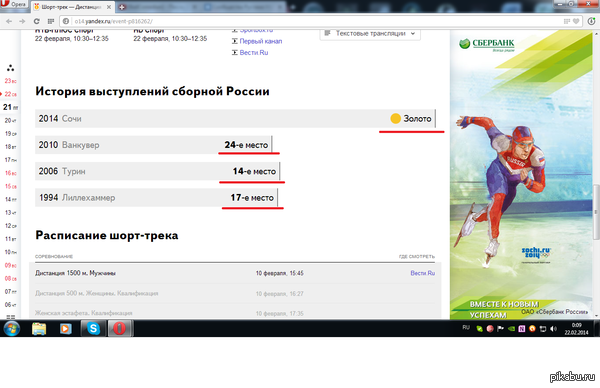
Task: Expand the Текстовые трансляции dropdown
Action: coord(370,34)
